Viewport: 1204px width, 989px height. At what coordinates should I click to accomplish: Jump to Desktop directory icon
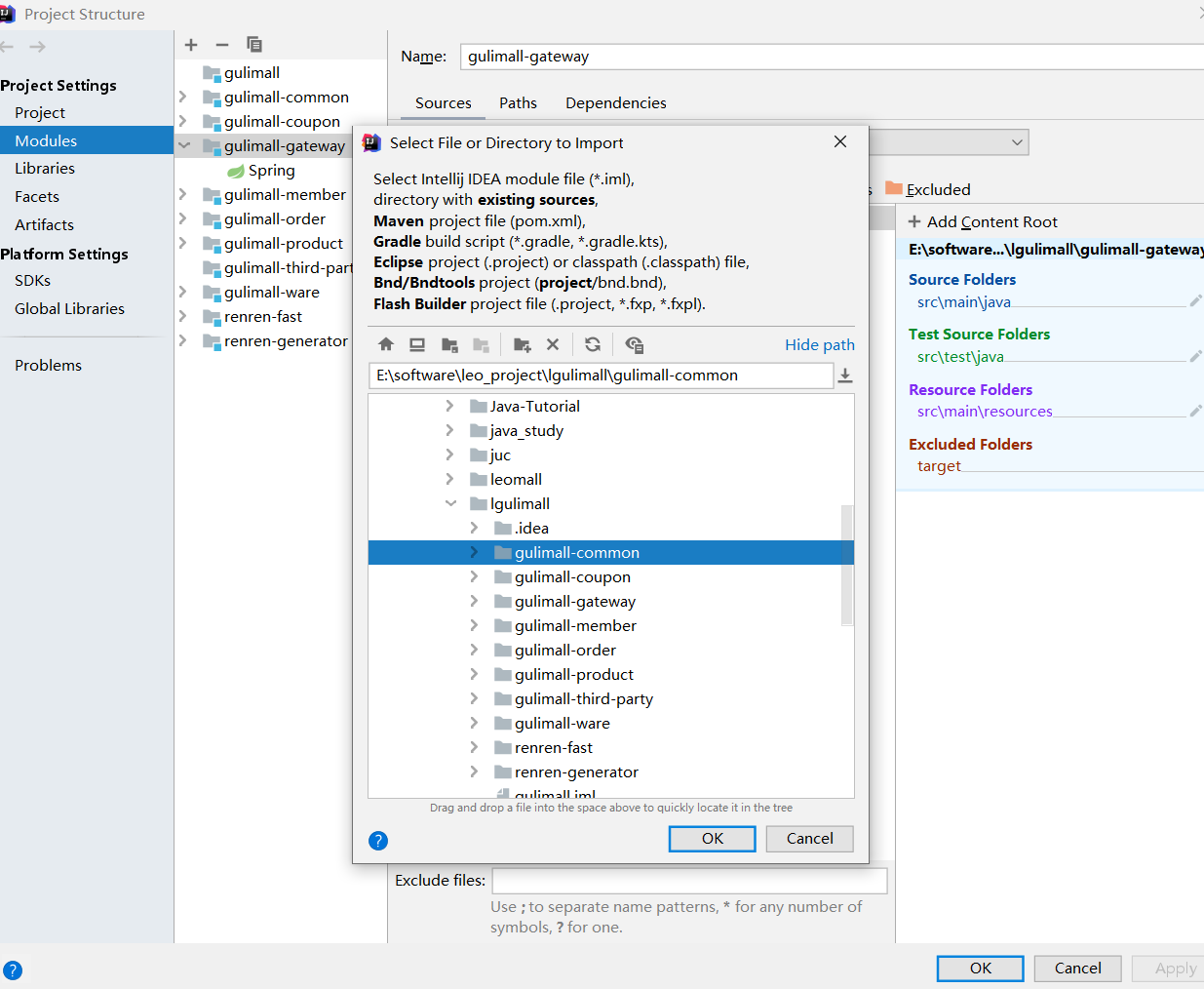417,344
